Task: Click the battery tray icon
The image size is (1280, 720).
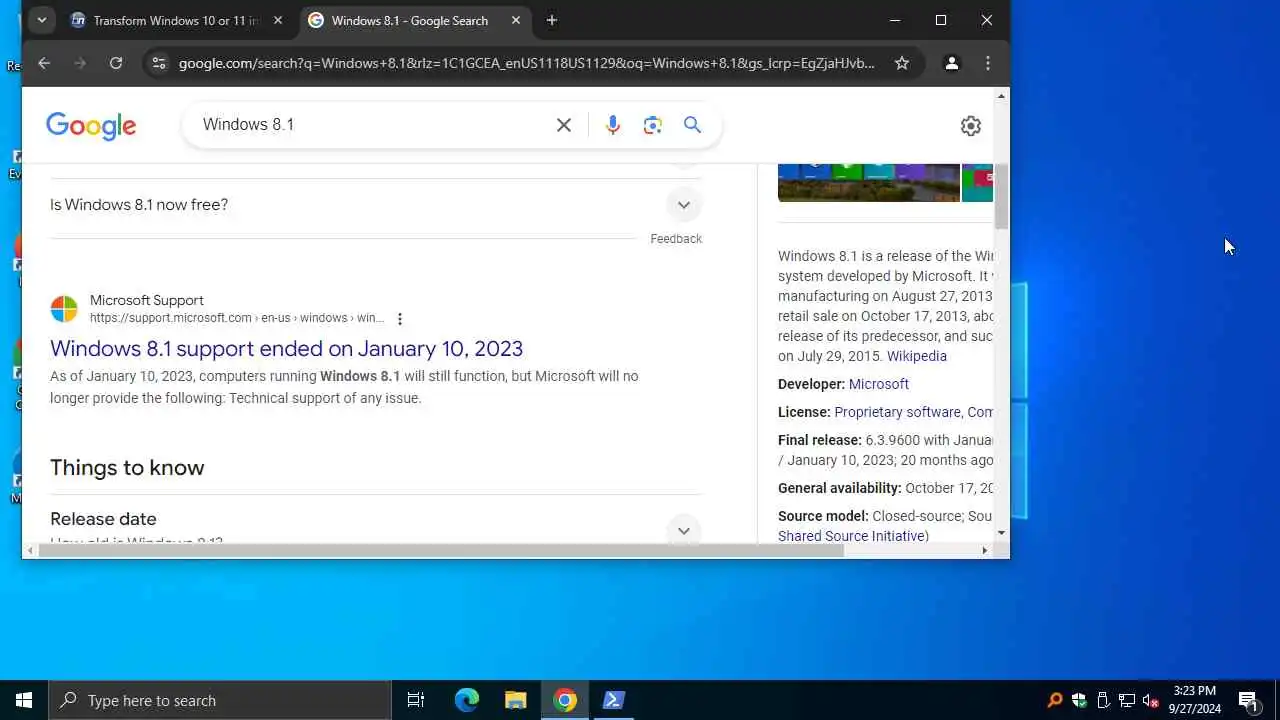Action: (1103, 700)
